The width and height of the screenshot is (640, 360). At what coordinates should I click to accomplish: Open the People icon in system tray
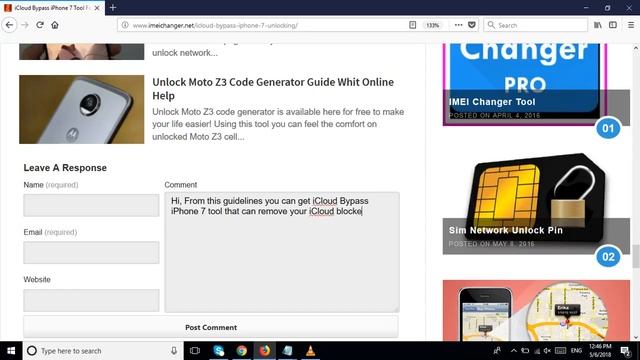point(497,351)
